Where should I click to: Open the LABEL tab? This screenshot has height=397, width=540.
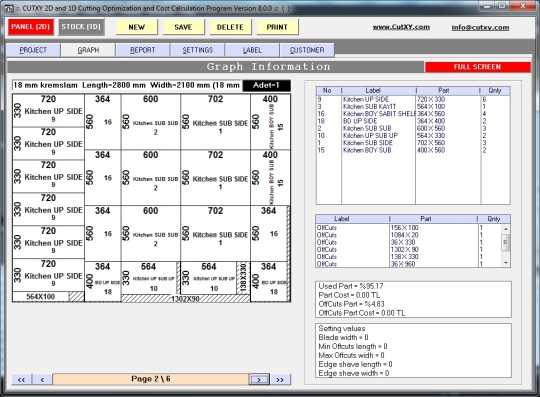(x=252, y=50)
